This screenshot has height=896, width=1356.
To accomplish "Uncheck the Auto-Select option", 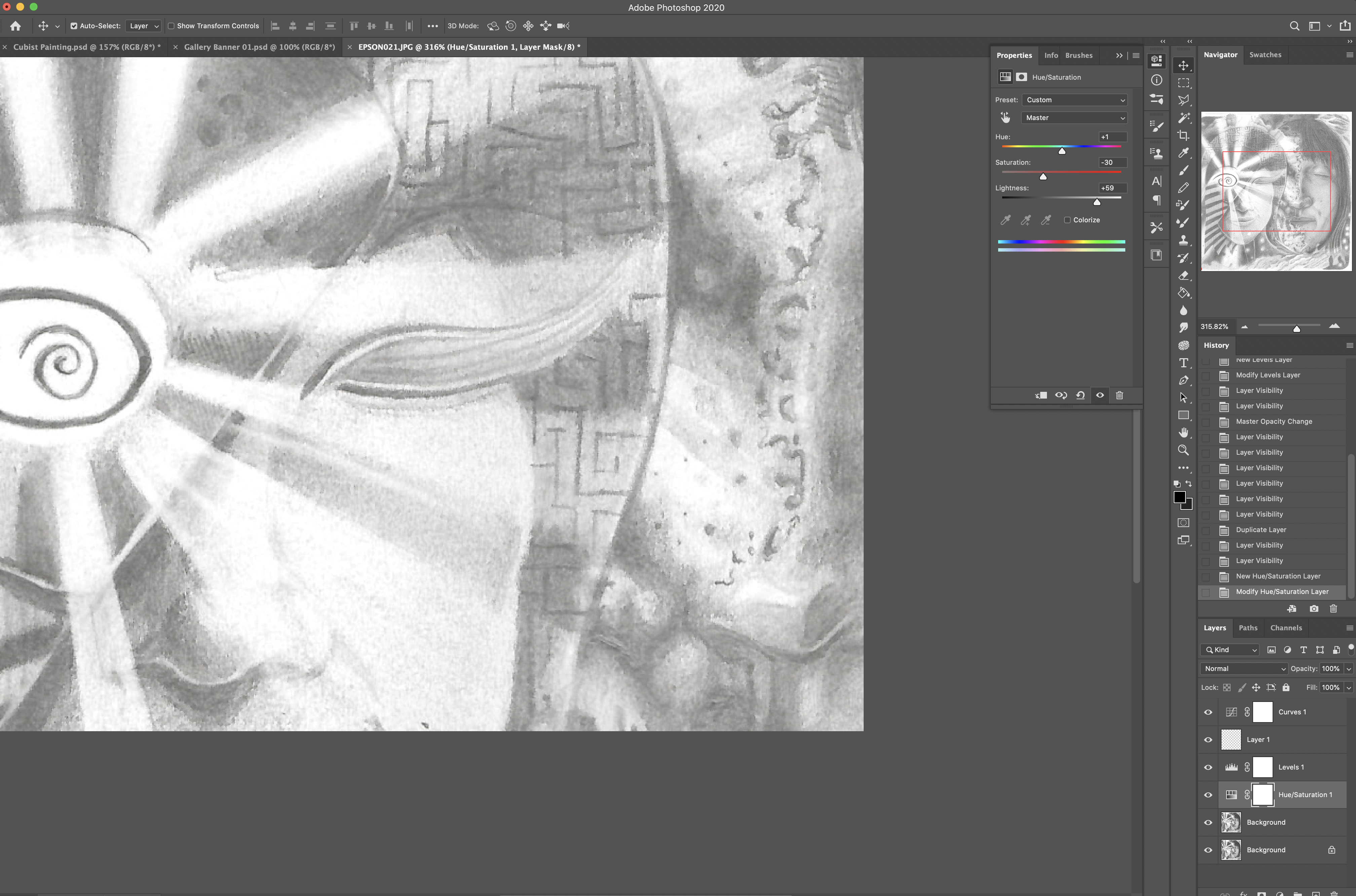I will [x=74, y=26].
